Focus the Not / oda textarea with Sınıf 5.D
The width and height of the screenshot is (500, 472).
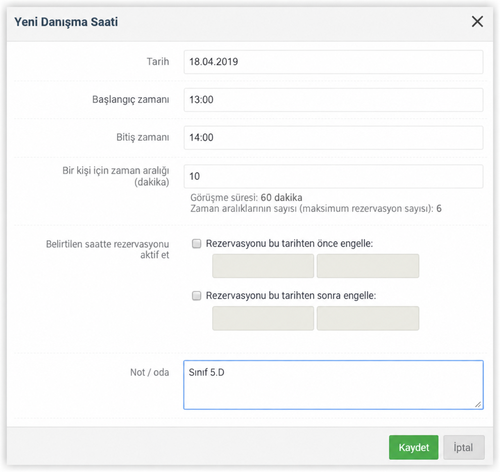click(x=333, y=385)
